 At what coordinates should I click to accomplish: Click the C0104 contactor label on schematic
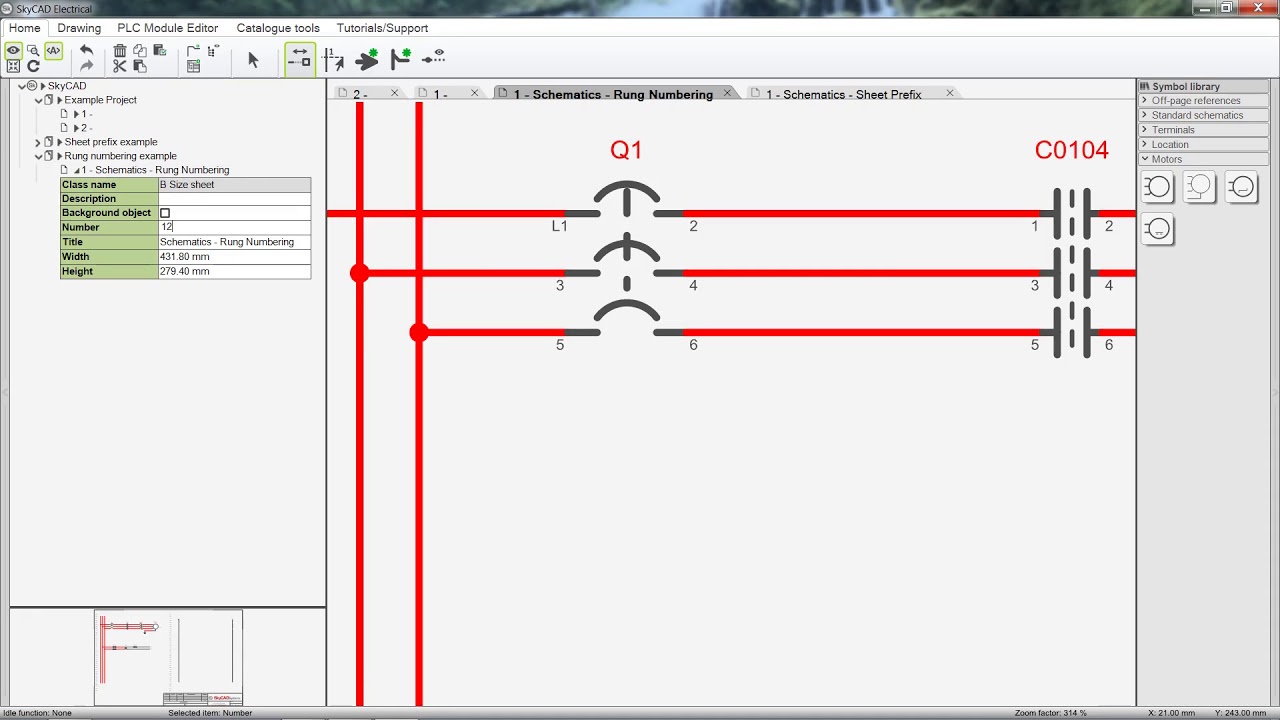pyautogui.click(x=1072, y=150)
